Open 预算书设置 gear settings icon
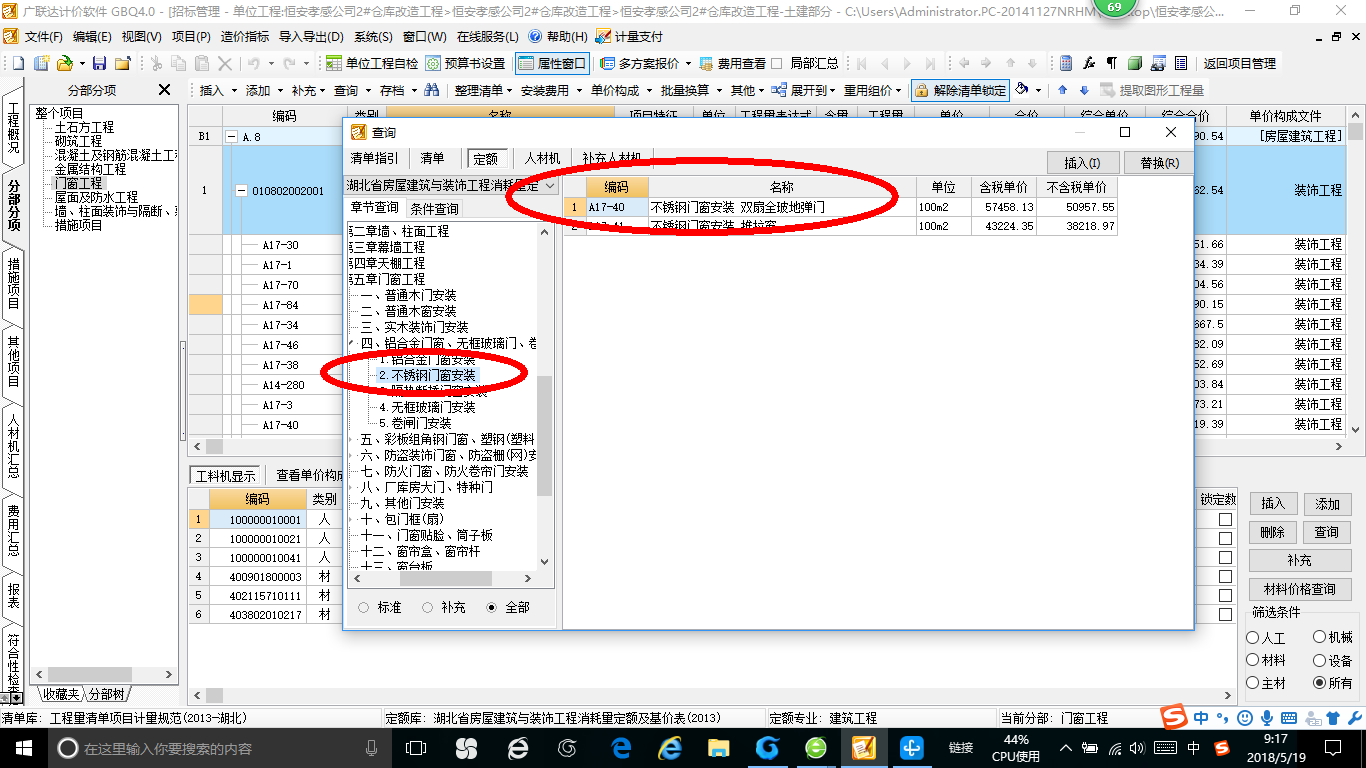 click(432, 63)
